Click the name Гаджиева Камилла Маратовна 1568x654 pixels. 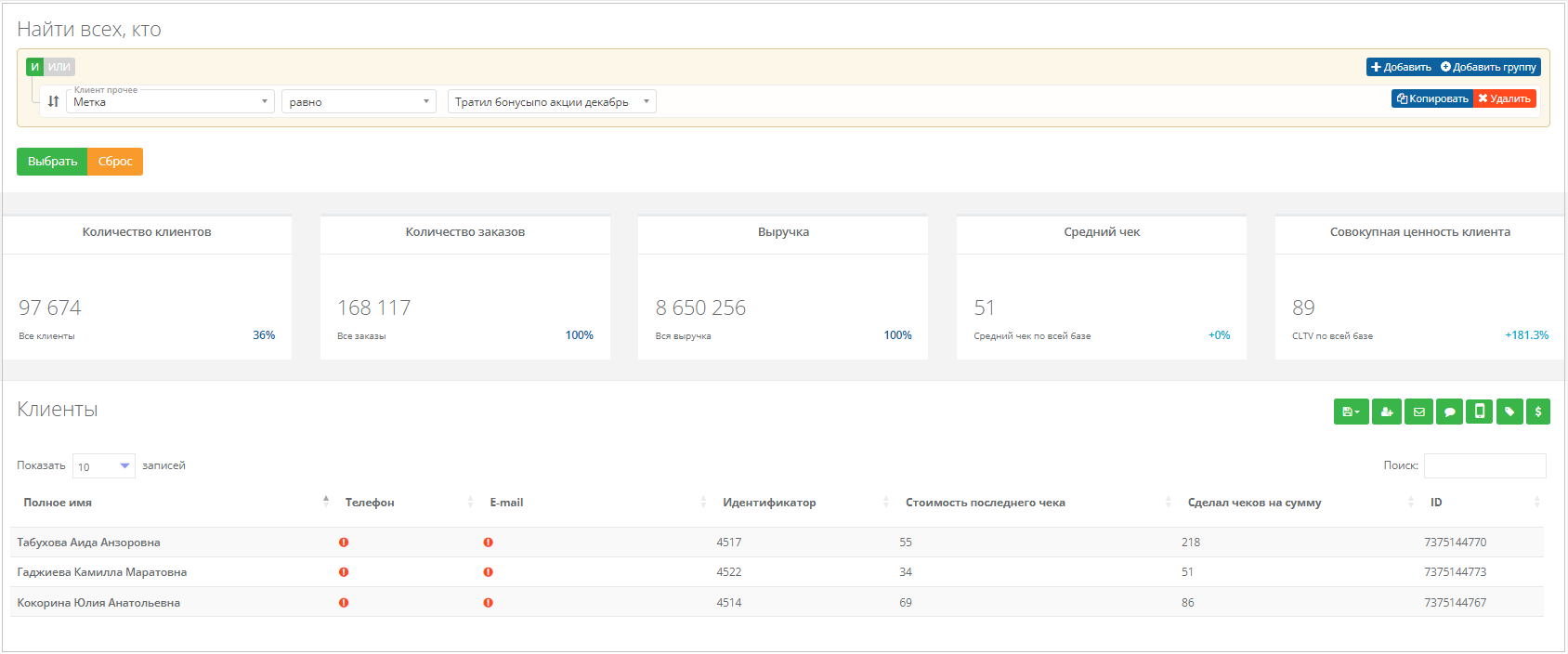102,572
